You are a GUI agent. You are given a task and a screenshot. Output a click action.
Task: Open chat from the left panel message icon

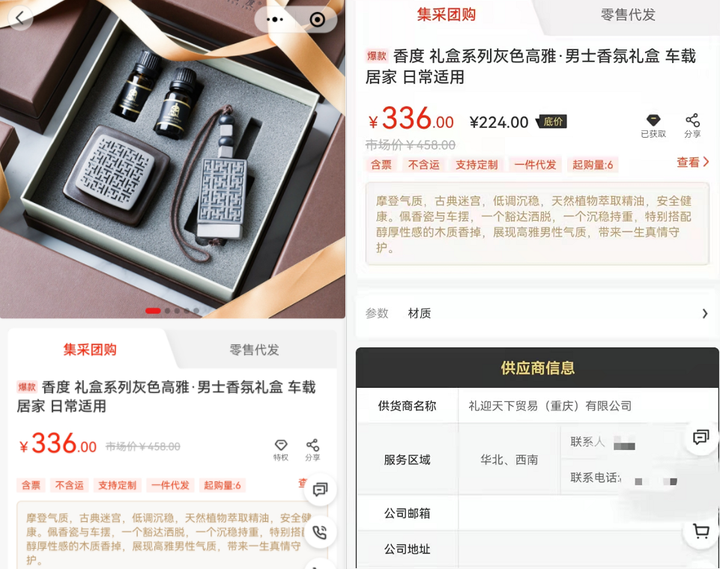pyautogui.click(x=320, y=490)
